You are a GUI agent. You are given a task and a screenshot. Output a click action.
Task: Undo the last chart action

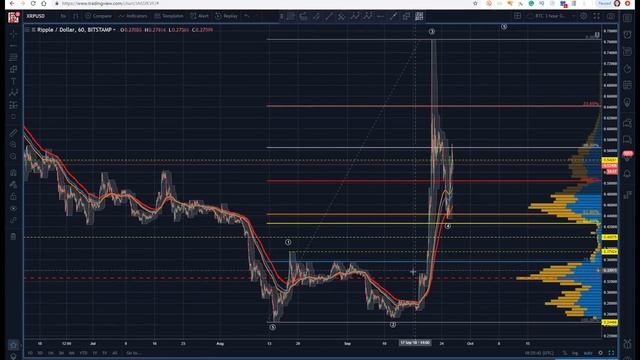pyautogui.click(x=247, y=16)
